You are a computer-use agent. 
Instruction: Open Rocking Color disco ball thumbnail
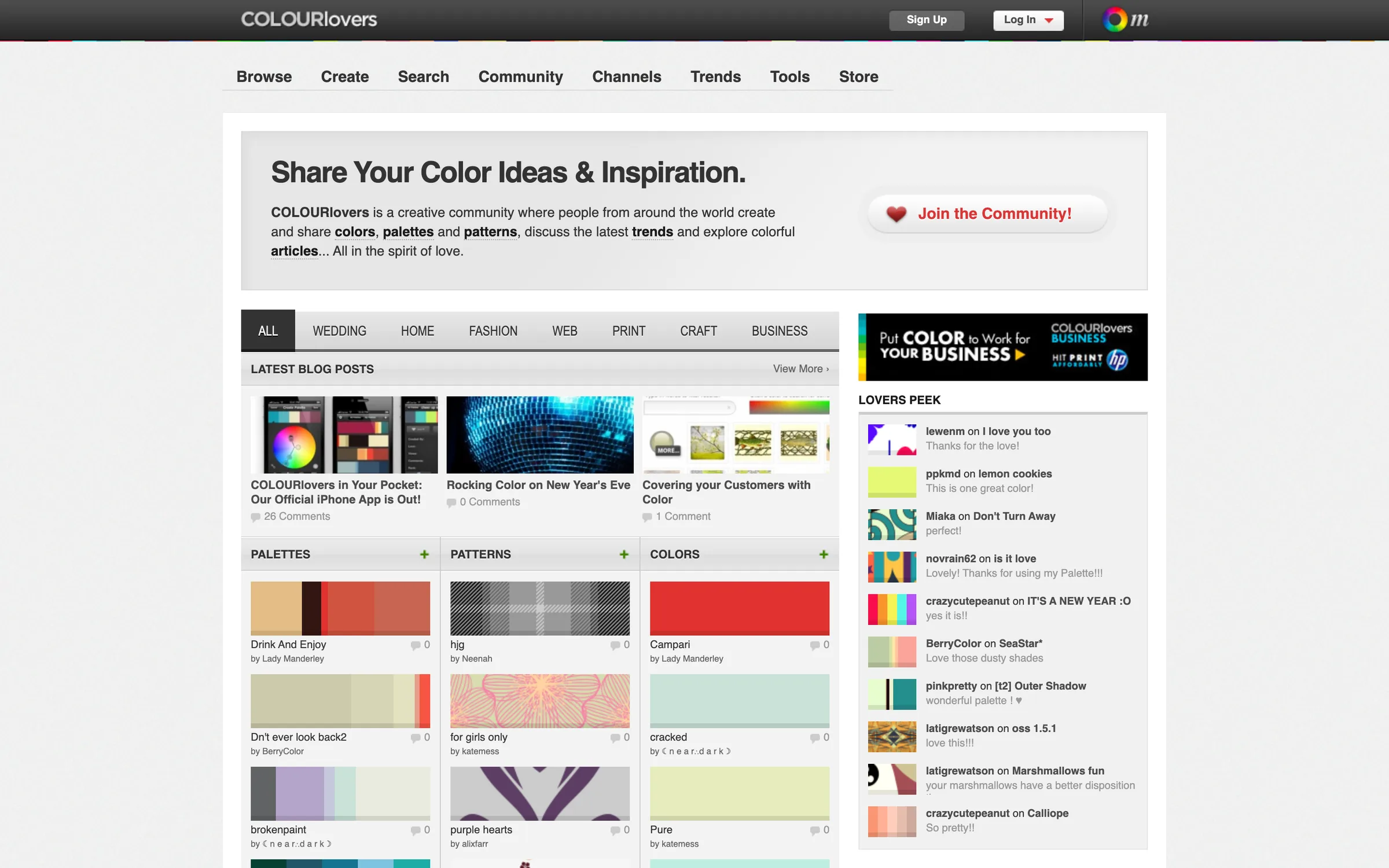[x=540, y=435]
